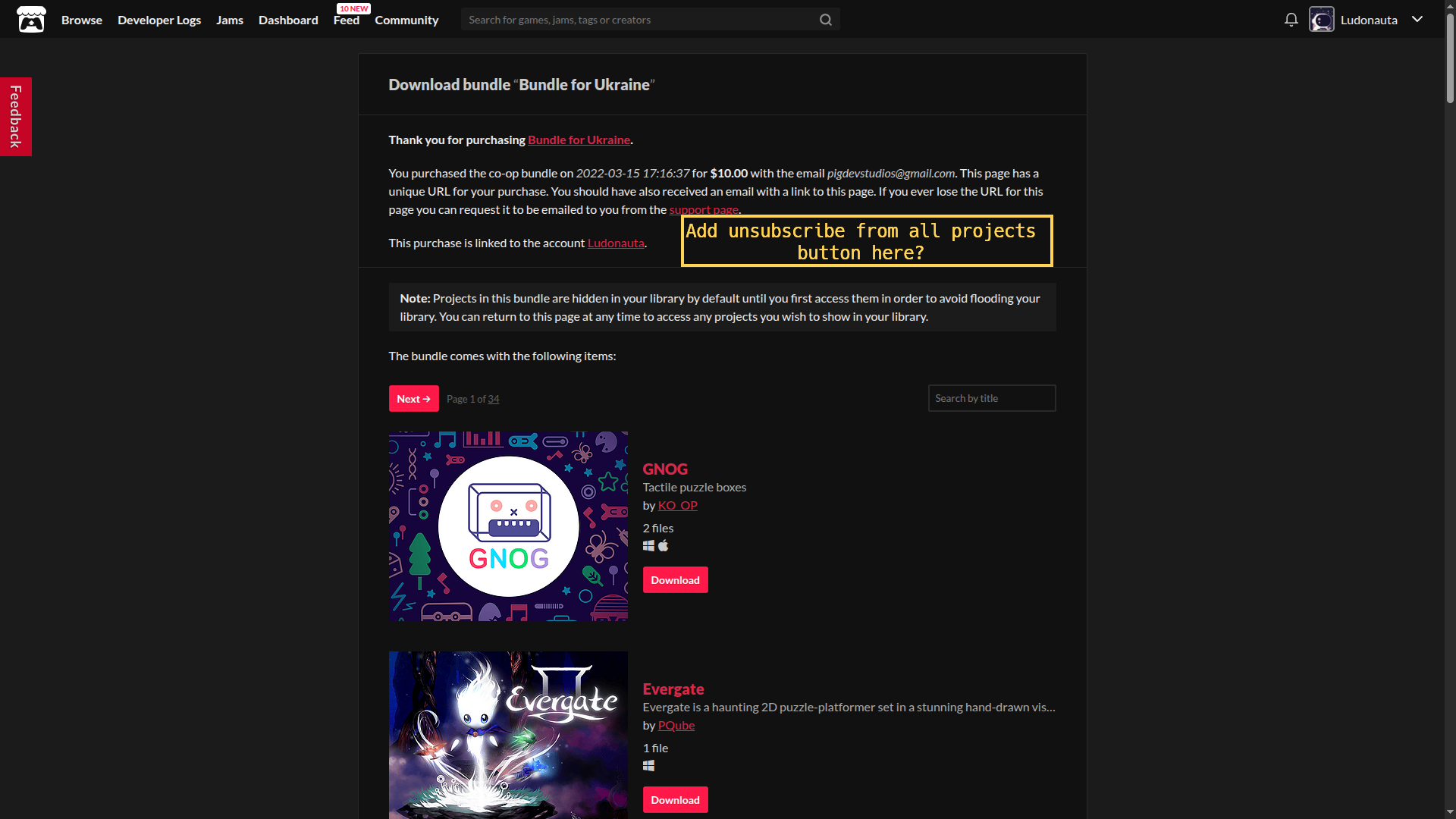This screenshot has height=819, width=1456.
Task: Click the Apple platform icon under GNOG
Action: (x=664, y=546)
